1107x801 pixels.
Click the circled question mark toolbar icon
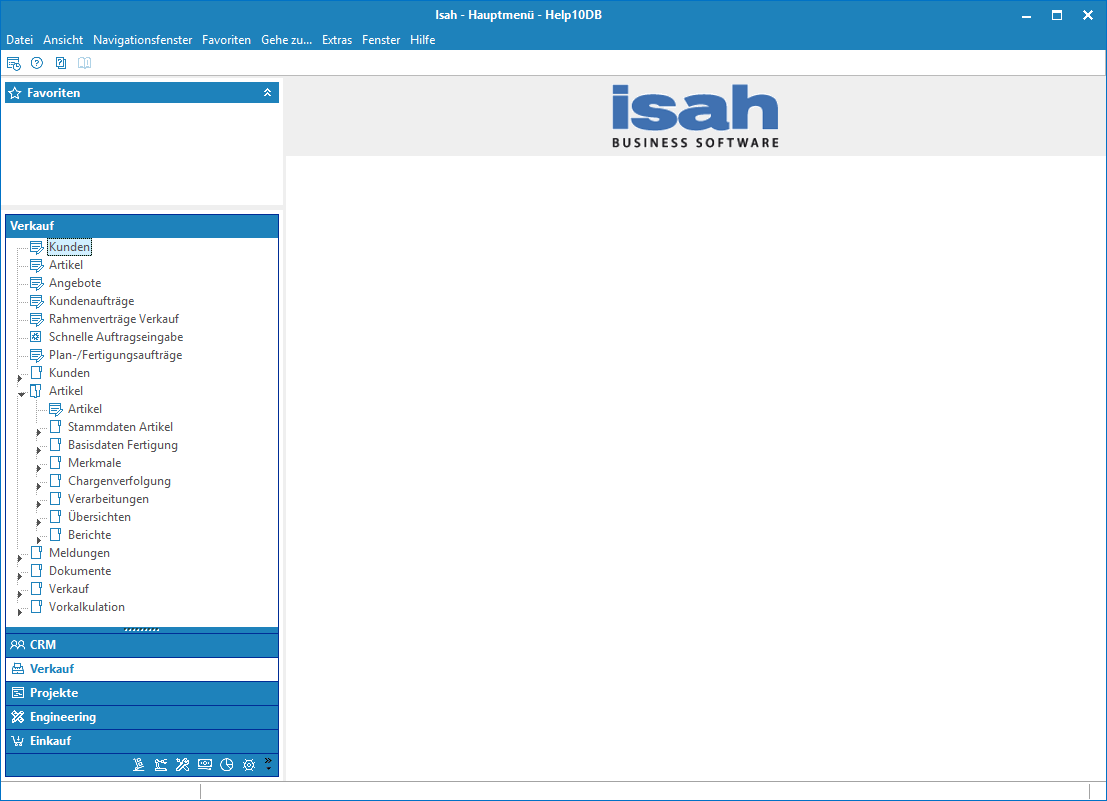37,64
